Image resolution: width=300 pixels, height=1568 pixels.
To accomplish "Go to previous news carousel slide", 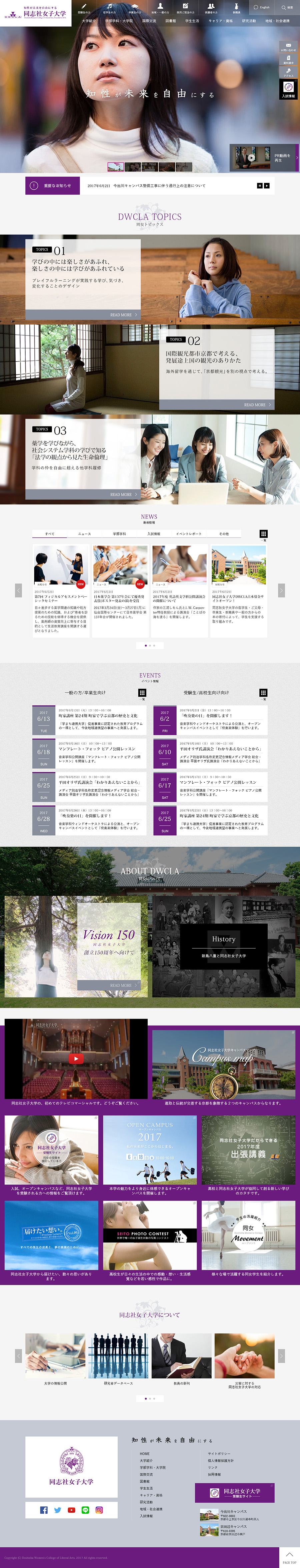I will point(18,590).
